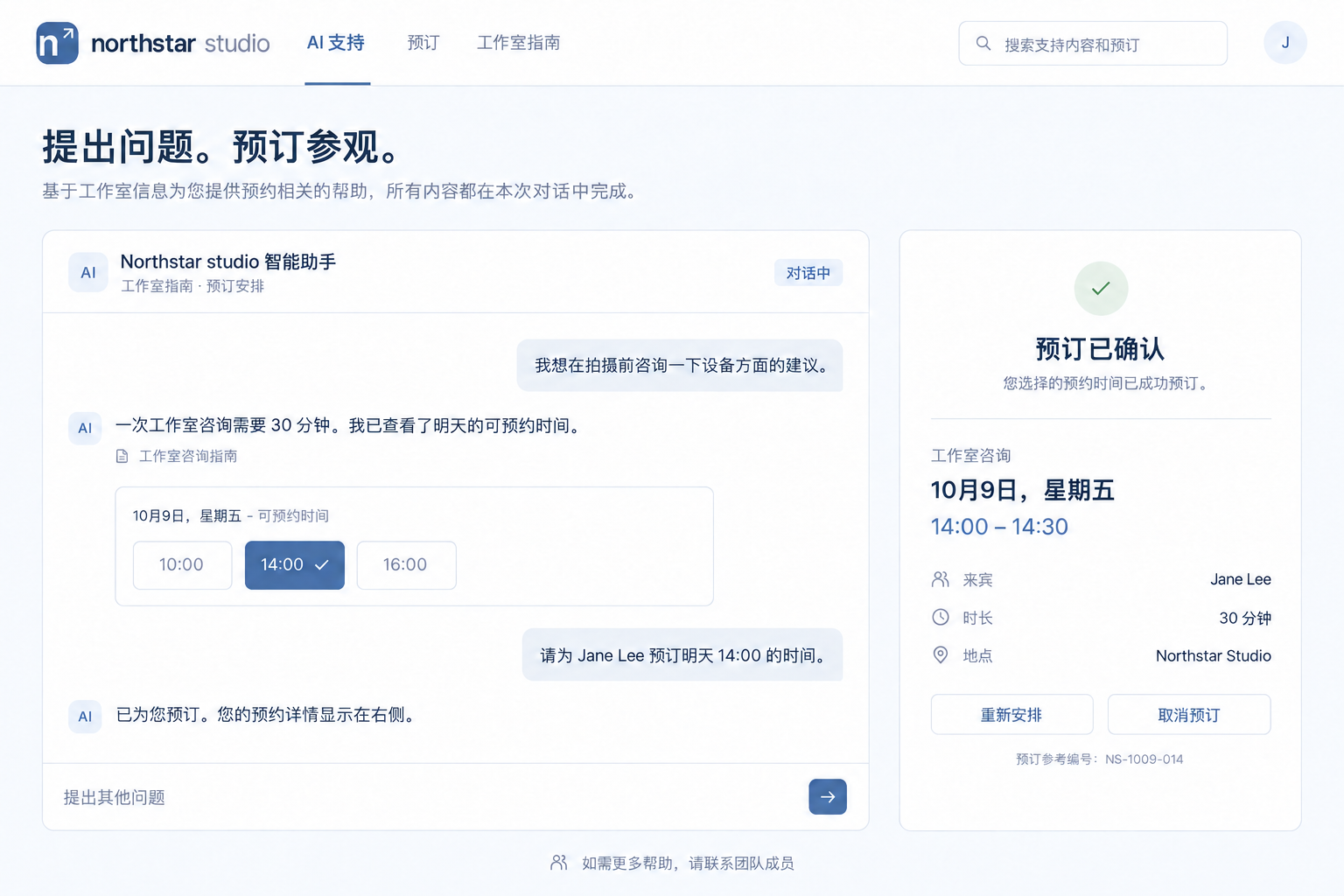Toggle the selected 14:00 time slot
Viewport: 1344px width, 896px height.
[295, 565]
